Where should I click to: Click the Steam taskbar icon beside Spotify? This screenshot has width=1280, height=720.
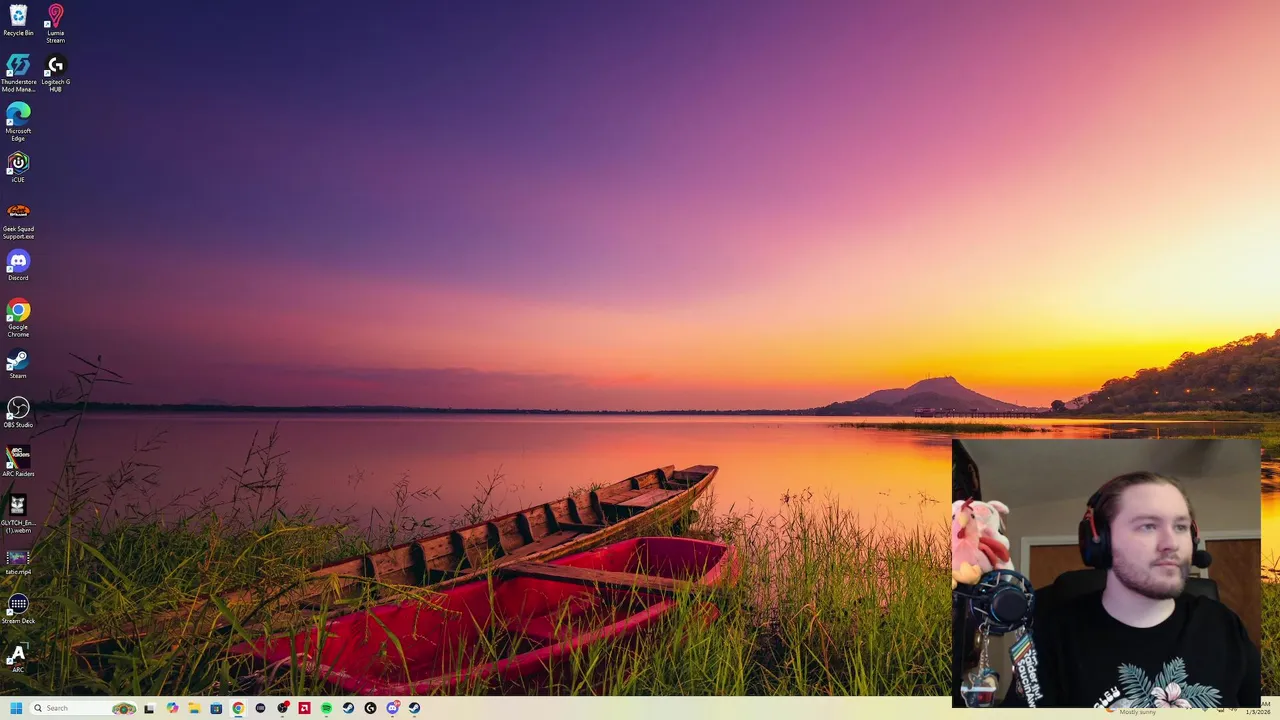[x=348, y=708]
